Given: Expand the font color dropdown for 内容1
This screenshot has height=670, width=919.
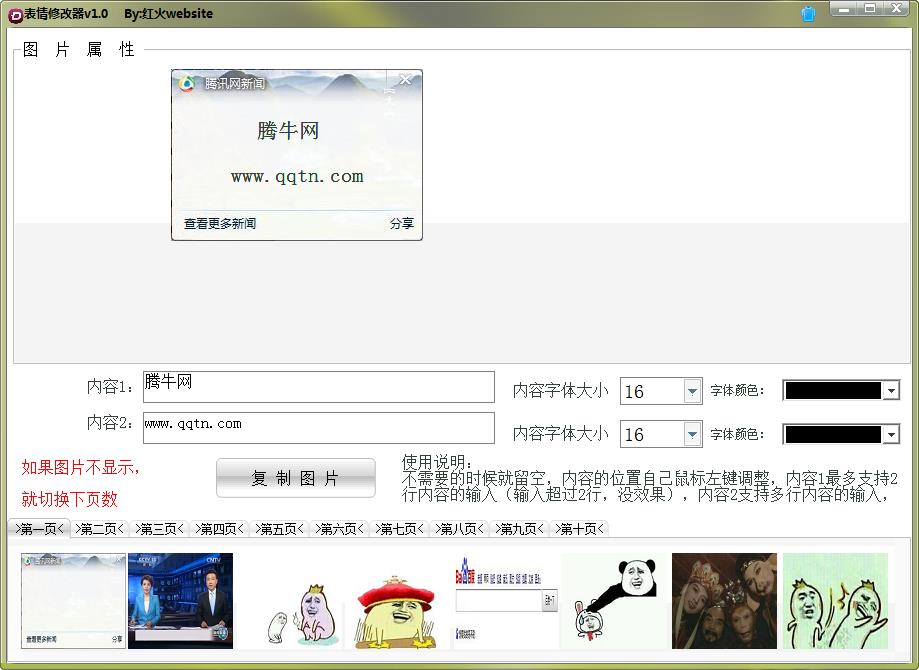Looking at the screenshot, I should [891, 391].
